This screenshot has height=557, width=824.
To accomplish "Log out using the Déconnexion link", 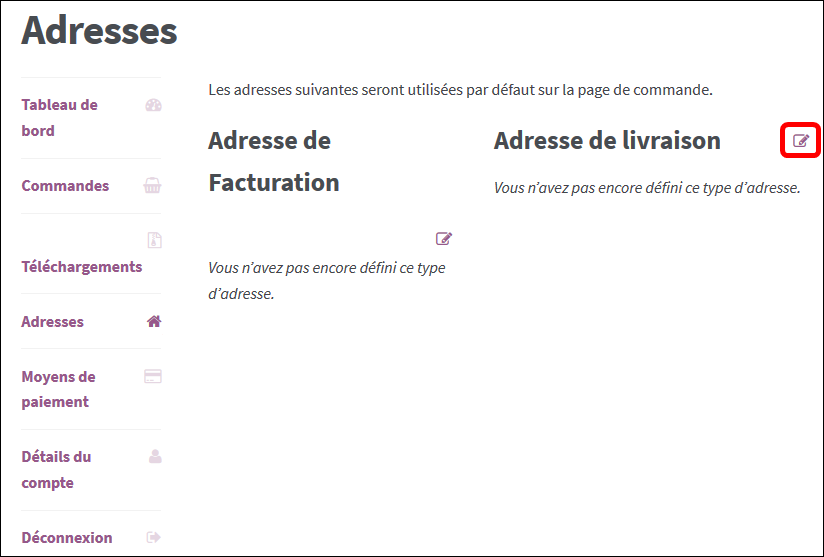I will (x=67, y=538).
